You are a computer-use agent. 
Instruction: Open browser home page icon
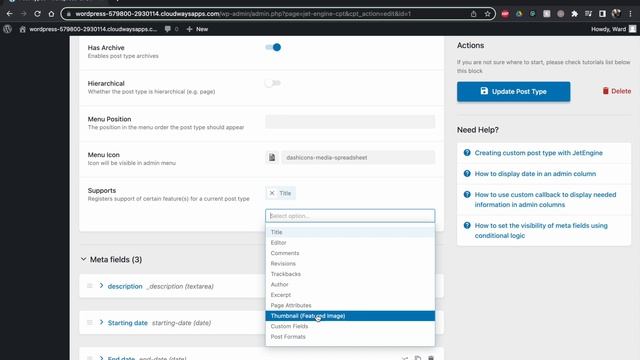click(x=51, y=14)
